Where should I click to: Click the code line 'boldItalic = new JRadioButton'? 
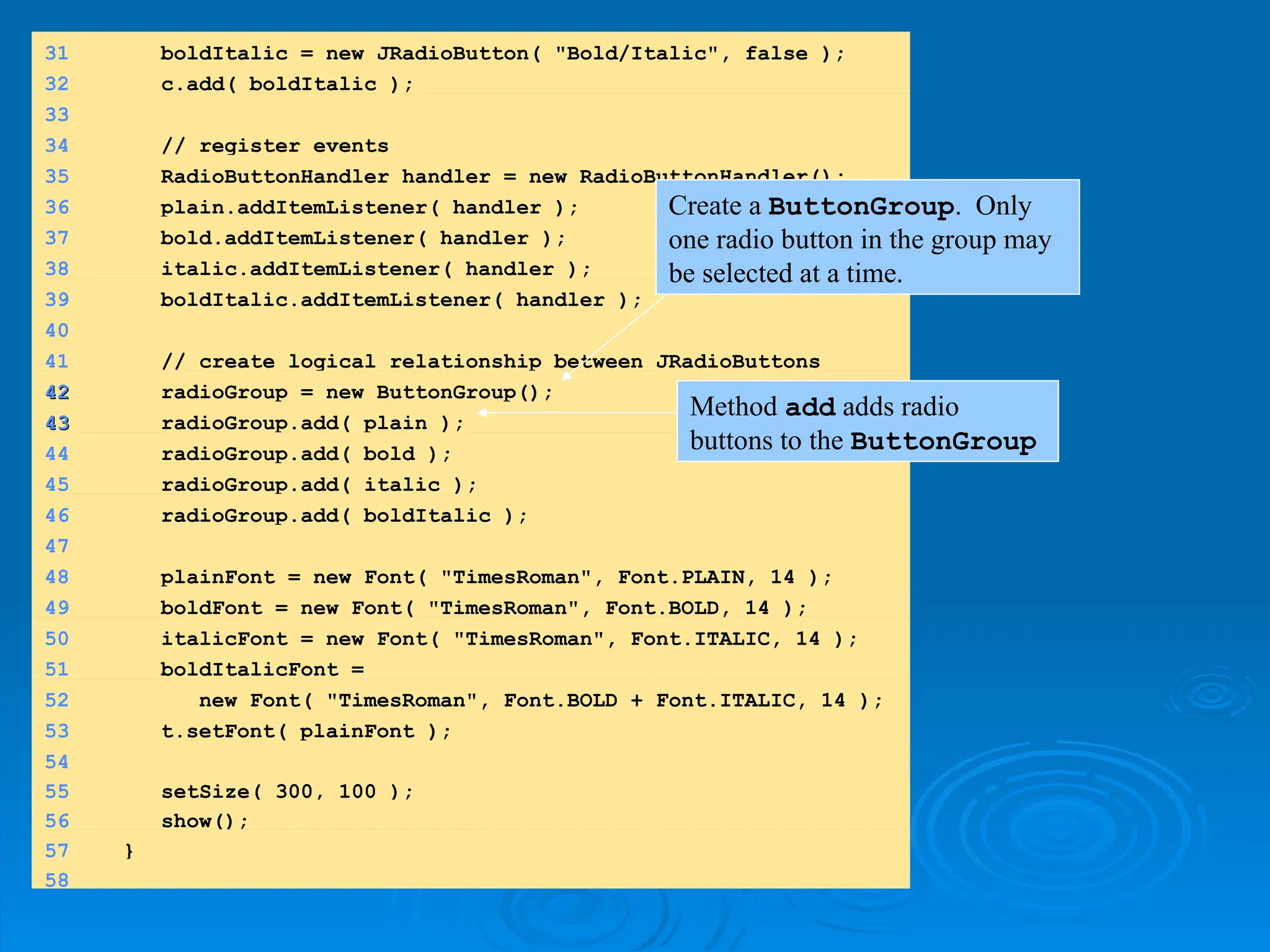click(x=502, y=54)
